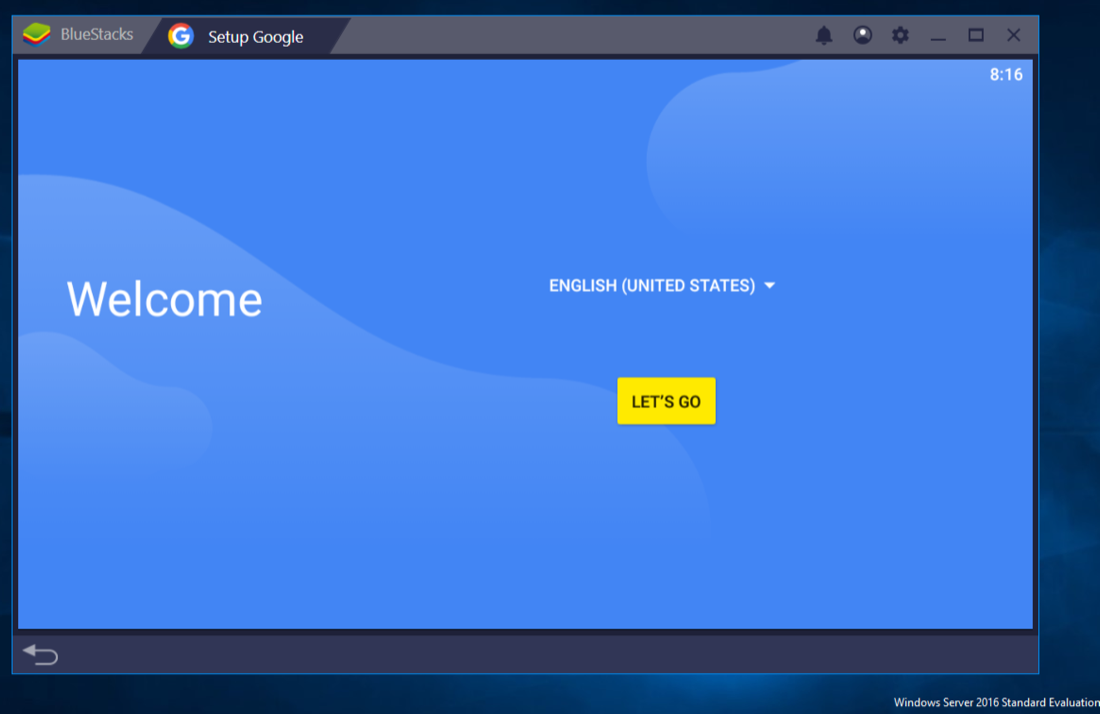Click the Google "G" icon on the tab

point(182,36)
